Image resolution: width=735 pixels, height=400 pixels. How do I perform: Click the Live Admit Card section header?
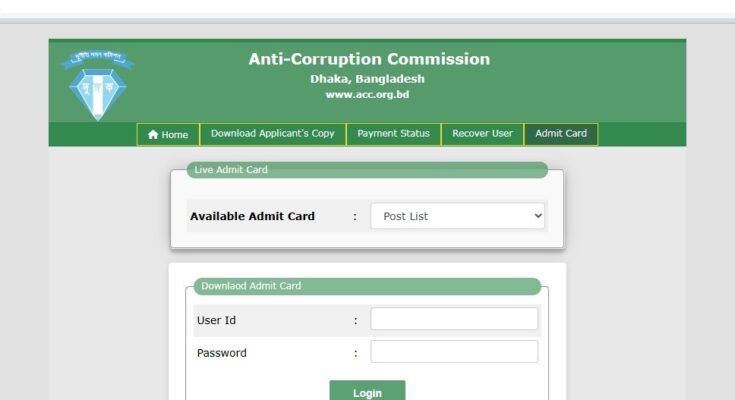coord(231,170)
